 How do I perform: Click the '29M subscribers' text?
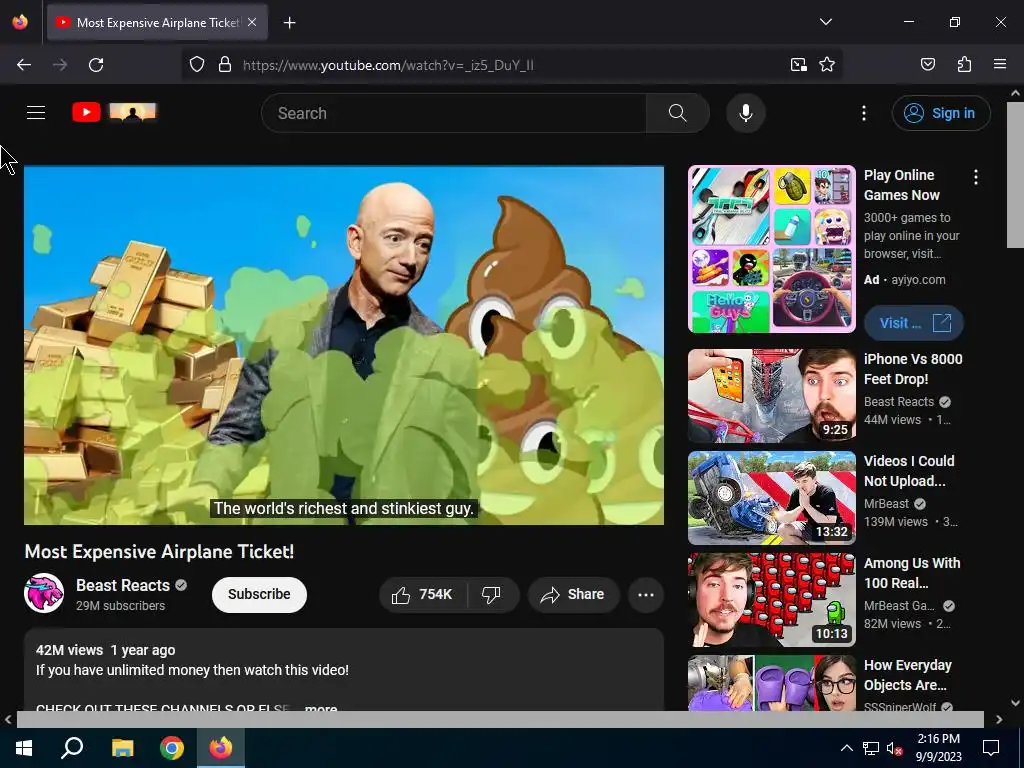tap(120, 605)
